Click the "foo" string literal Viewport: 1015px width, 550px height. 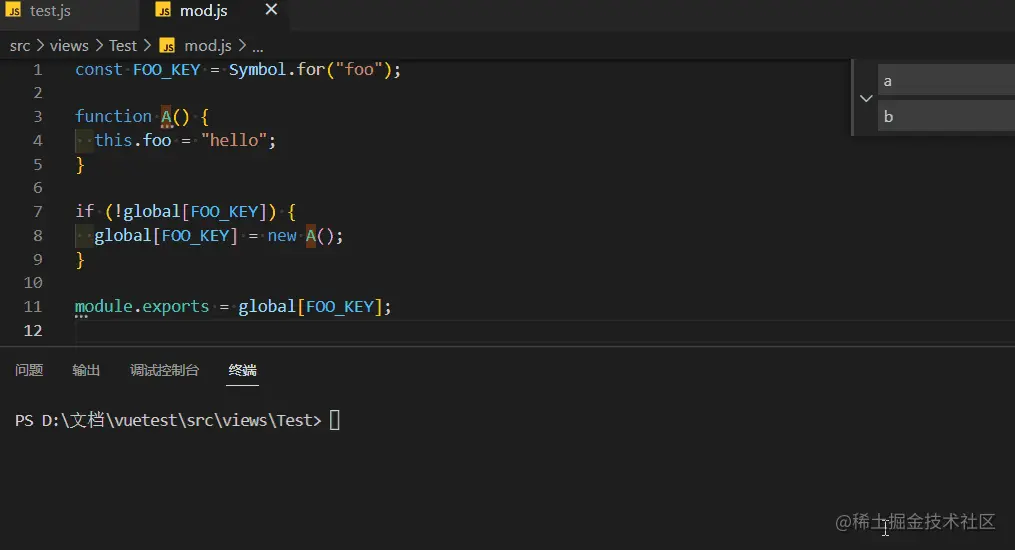tap(359, 69)
